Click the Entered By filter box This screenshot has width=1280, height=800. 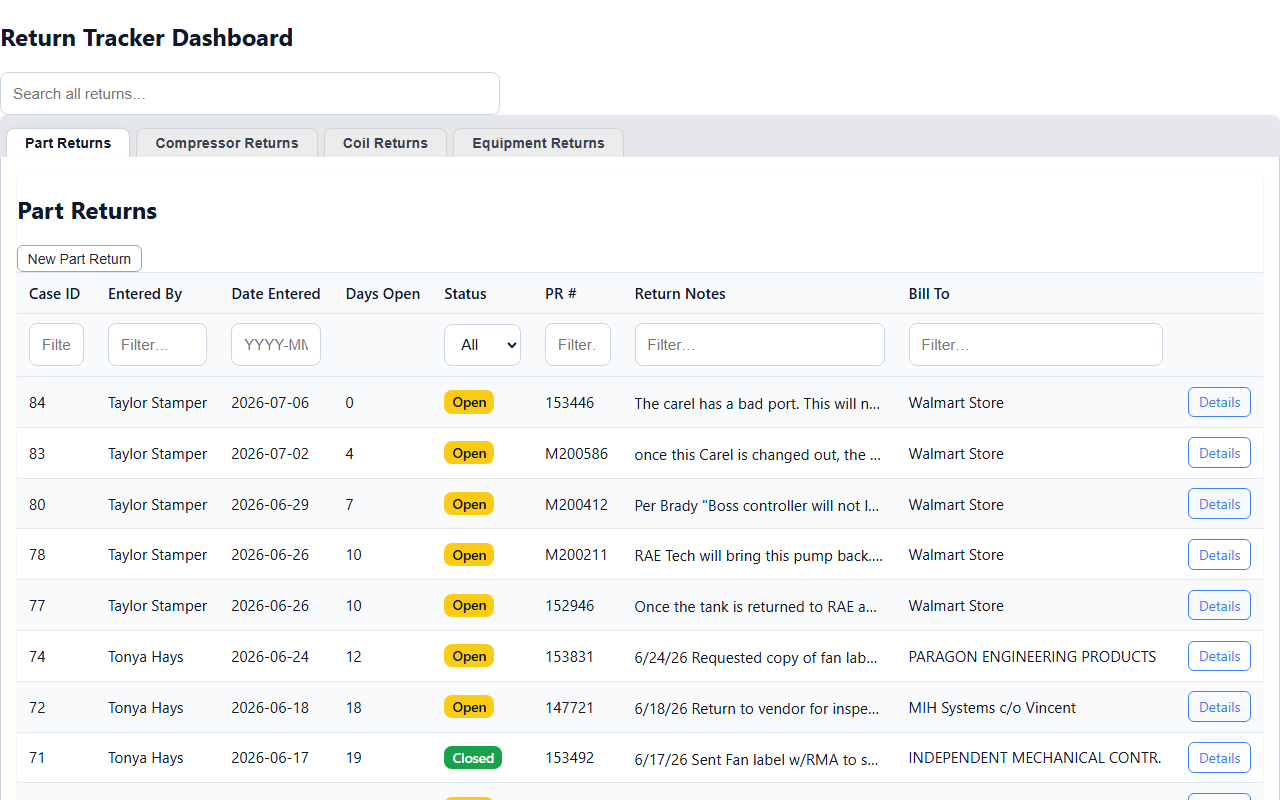click(x=157, y=345)
